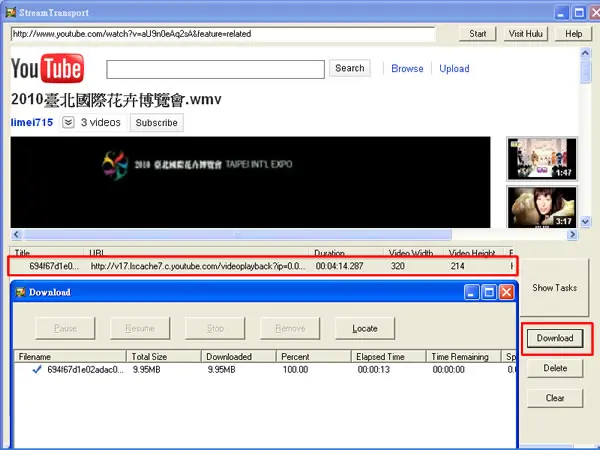Click the completed checkmark icon in download row

click(x=37, y=370)
